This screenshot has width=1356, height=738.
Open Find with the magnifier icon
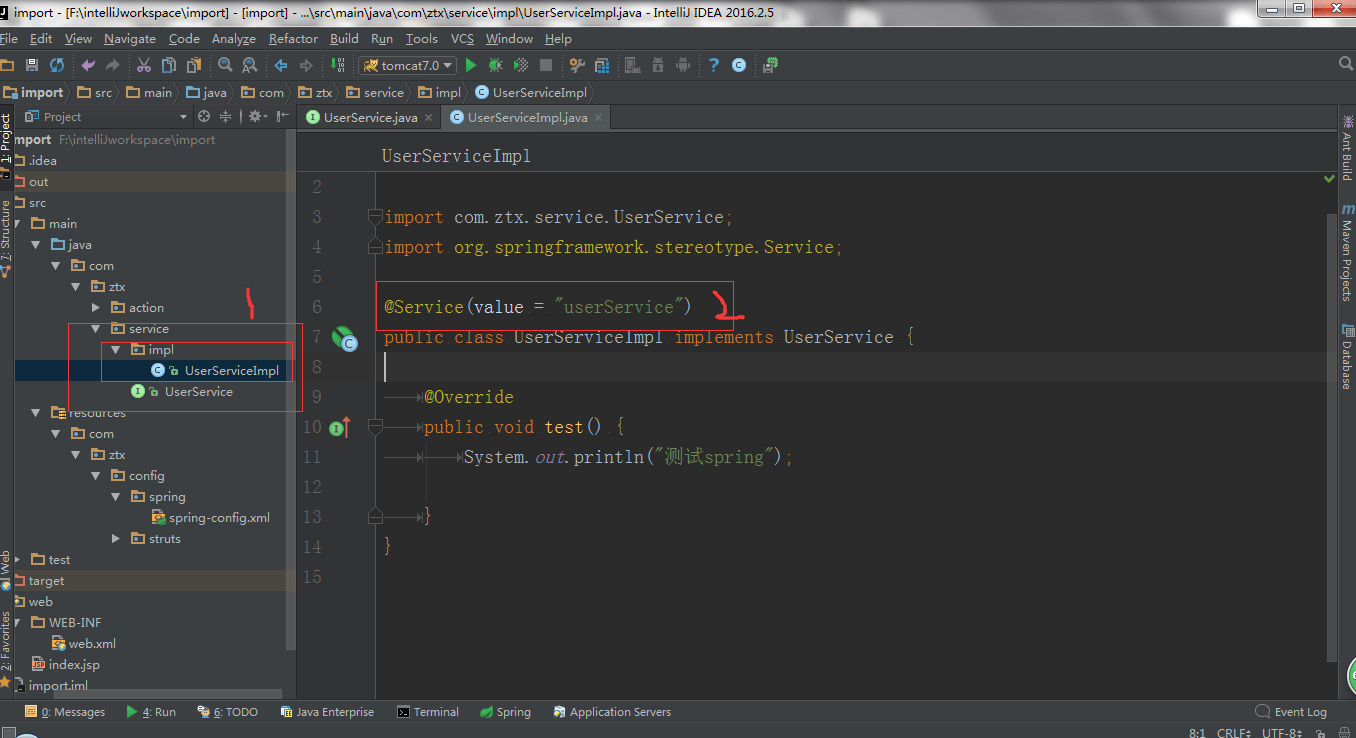[225, 65]
